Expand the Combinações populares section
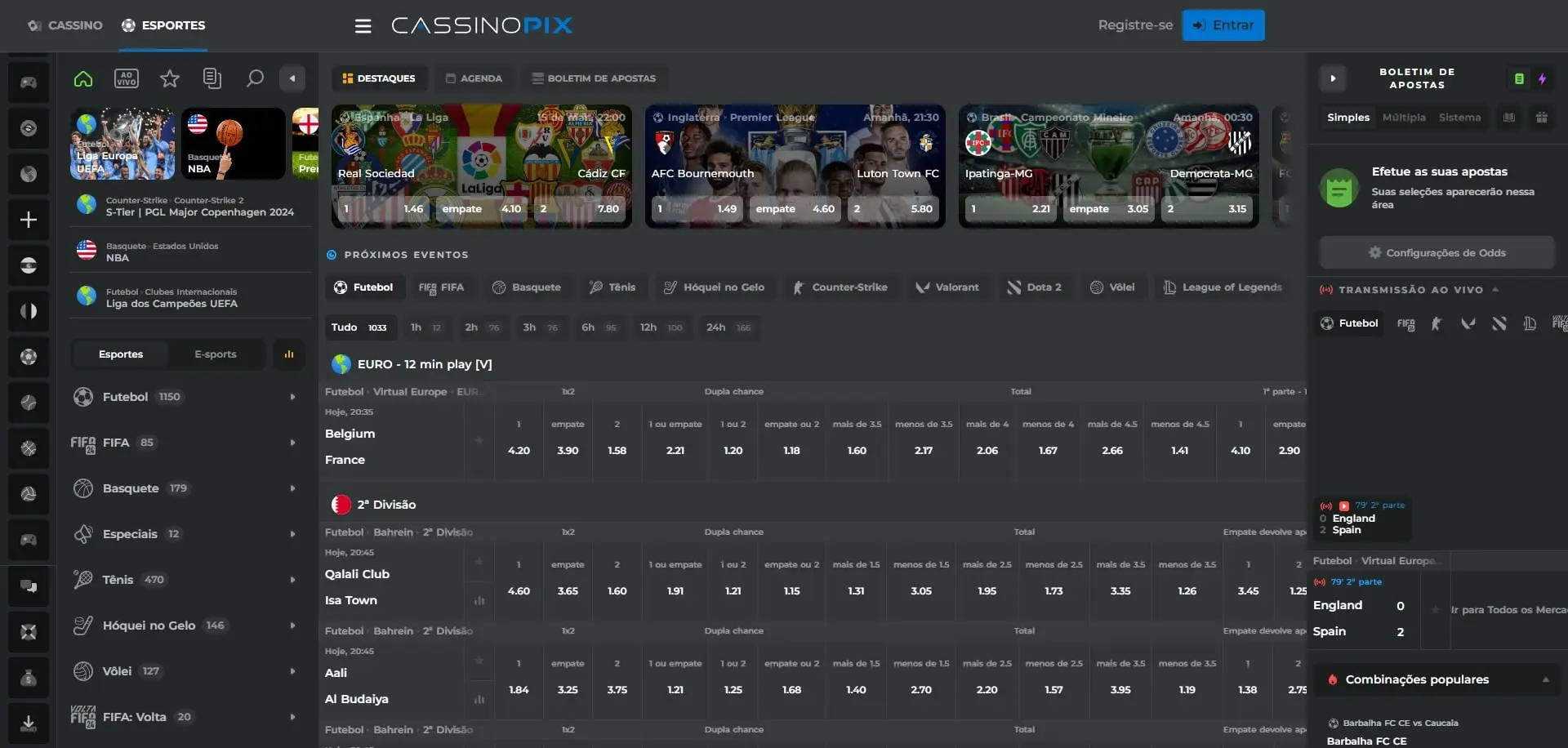Image resolution: width=1568 pixels, height=748 pixels. click(1546, 679)
